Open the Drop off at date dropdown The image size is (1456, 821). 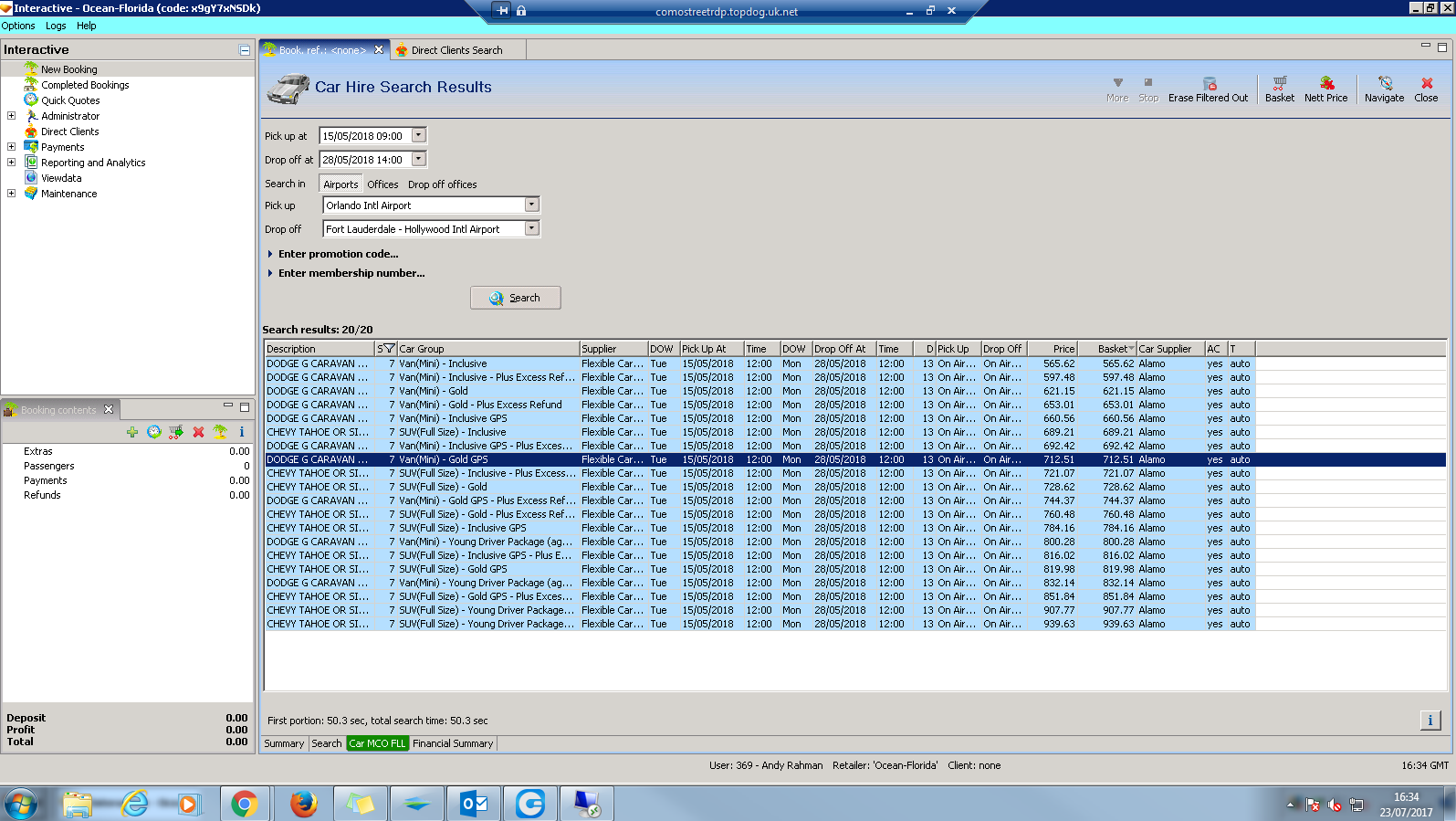click(418, 160)
